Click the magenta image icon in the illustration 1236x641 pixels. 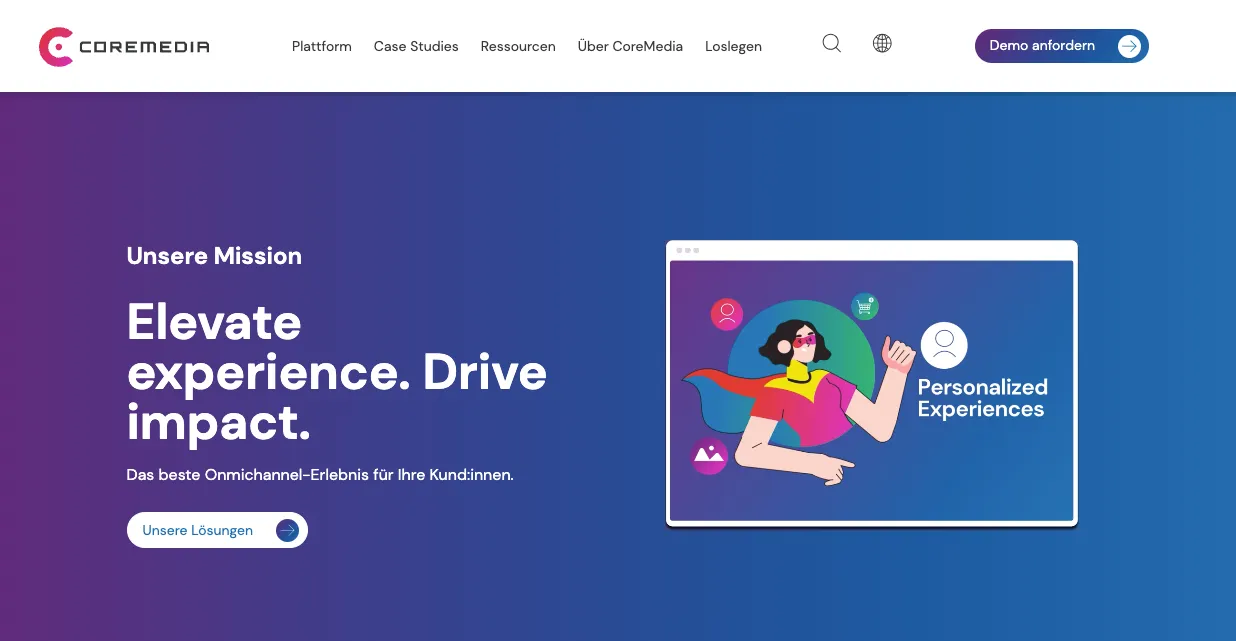708,456
